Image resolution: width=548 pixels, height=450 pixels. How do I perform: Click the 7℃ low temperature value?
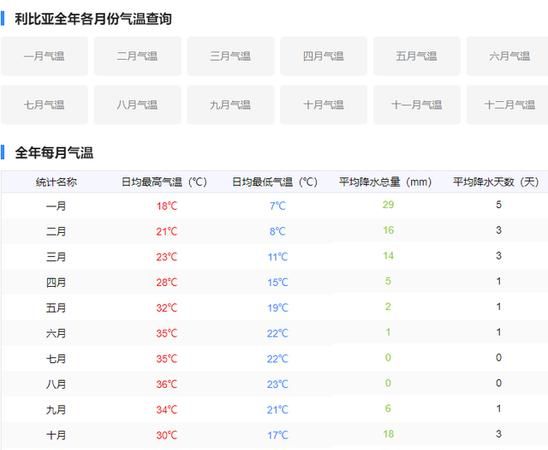277,206
